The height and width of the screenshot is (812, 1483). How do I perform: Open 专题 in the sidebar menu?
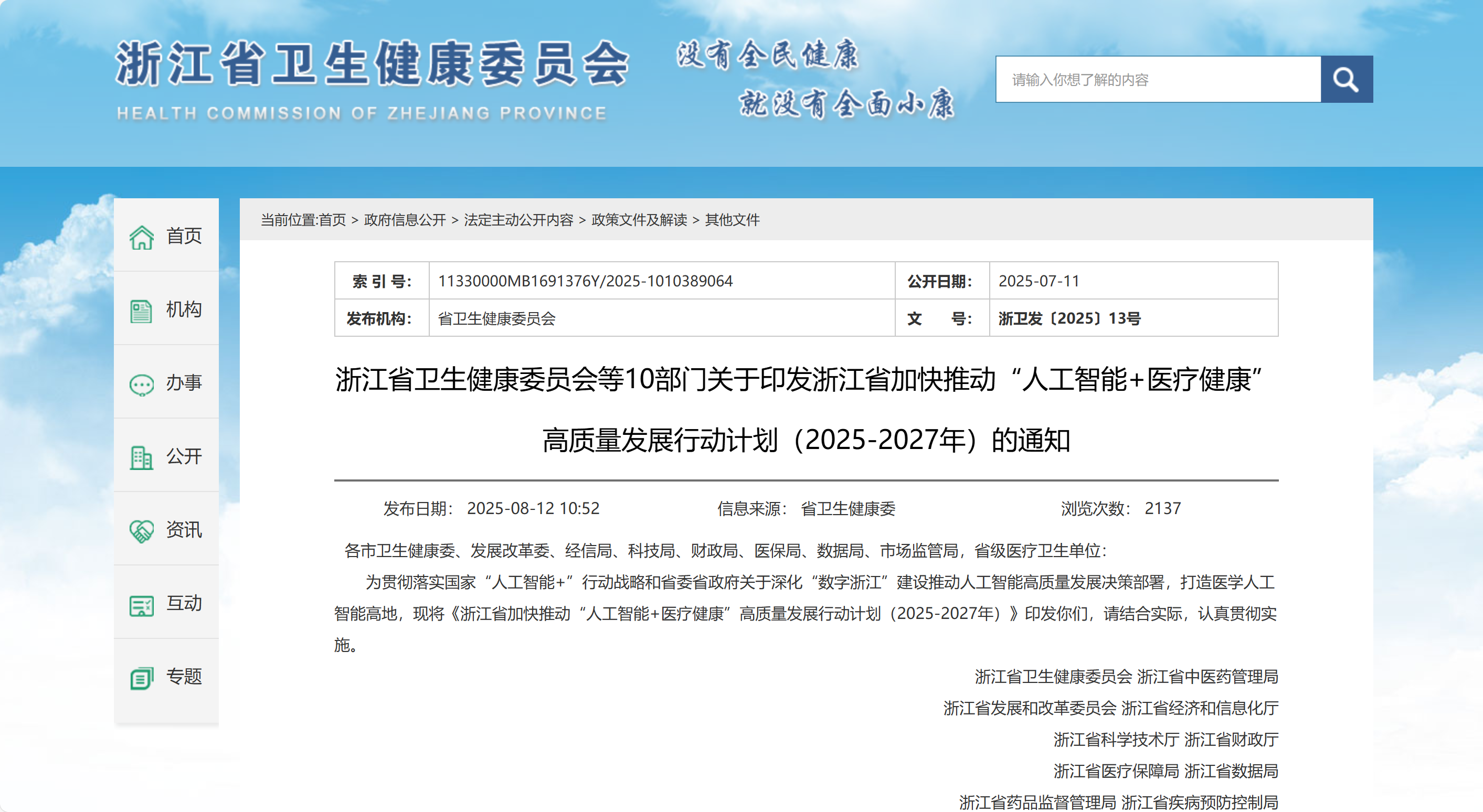pyautogui.click(x=166, y=676)
